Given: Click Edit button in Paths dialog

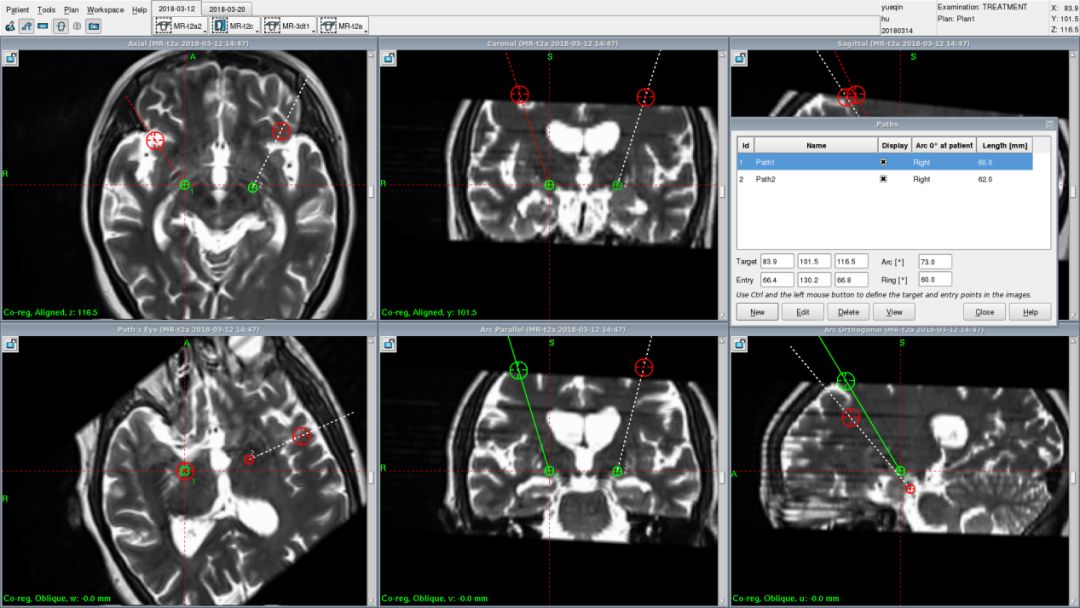Looking at the screenshot, I should pos(802,312).
